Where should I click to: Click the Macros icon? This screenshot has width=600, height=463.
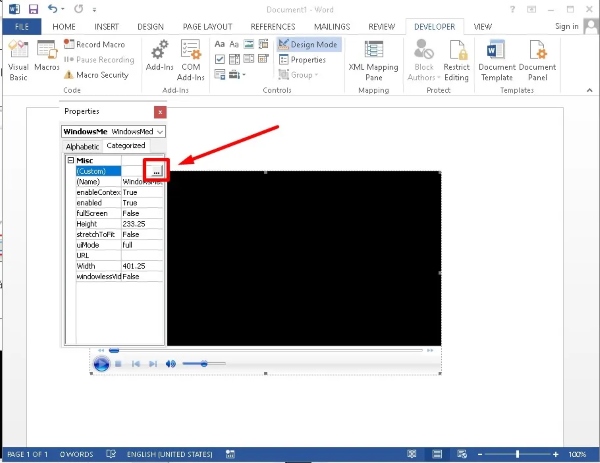pyautogui.click(x=47, y=58)
